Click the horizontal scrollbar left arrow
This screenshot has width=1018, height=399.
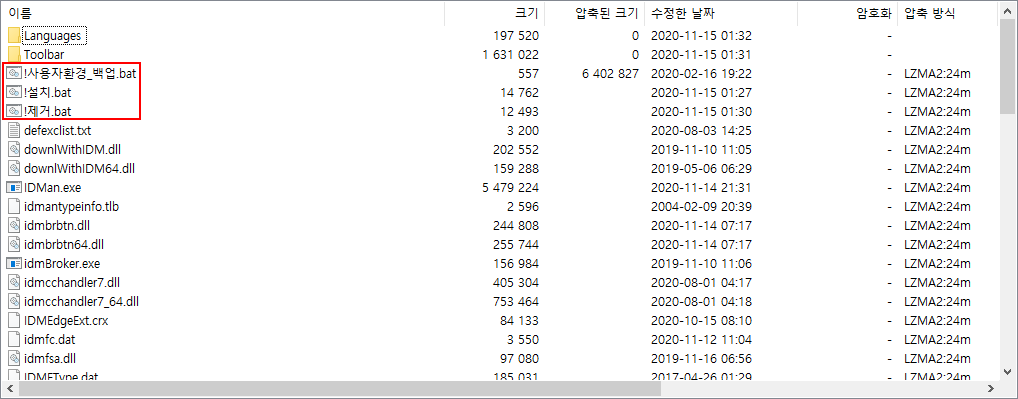click(x=9, y=389)
